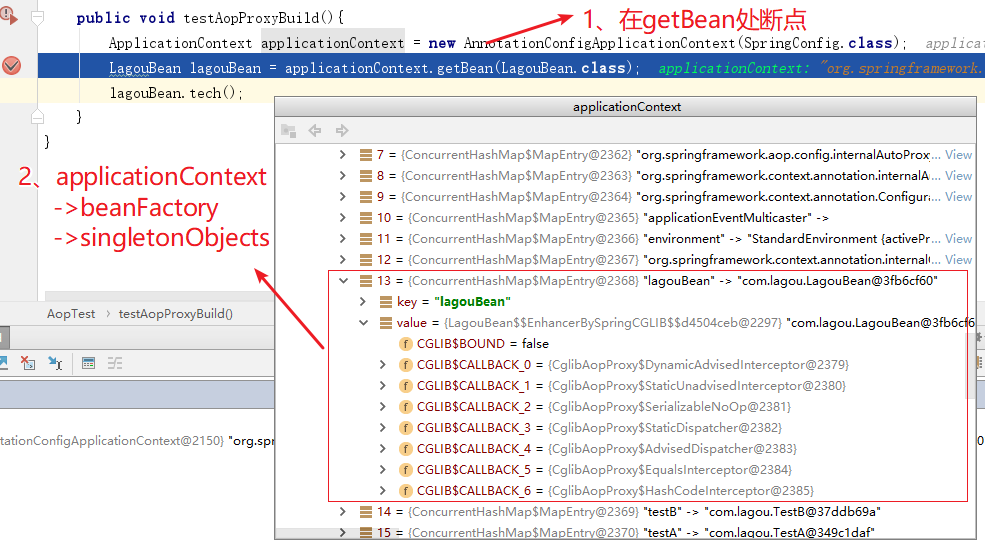Click the View link on entry 12
The image size is (985, 543).
click(959, 260)
